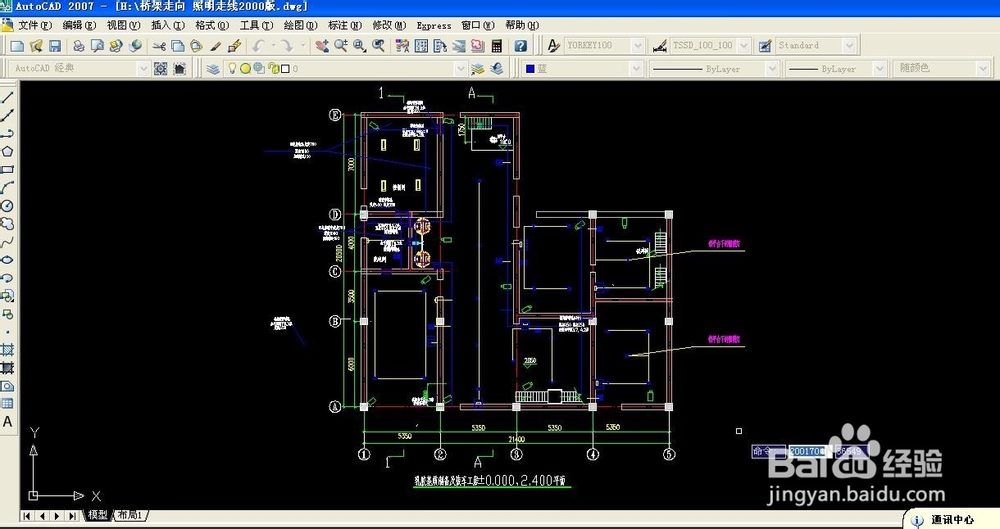
Task: Create a new drawing with the New icon
Action: coord(17,45)
